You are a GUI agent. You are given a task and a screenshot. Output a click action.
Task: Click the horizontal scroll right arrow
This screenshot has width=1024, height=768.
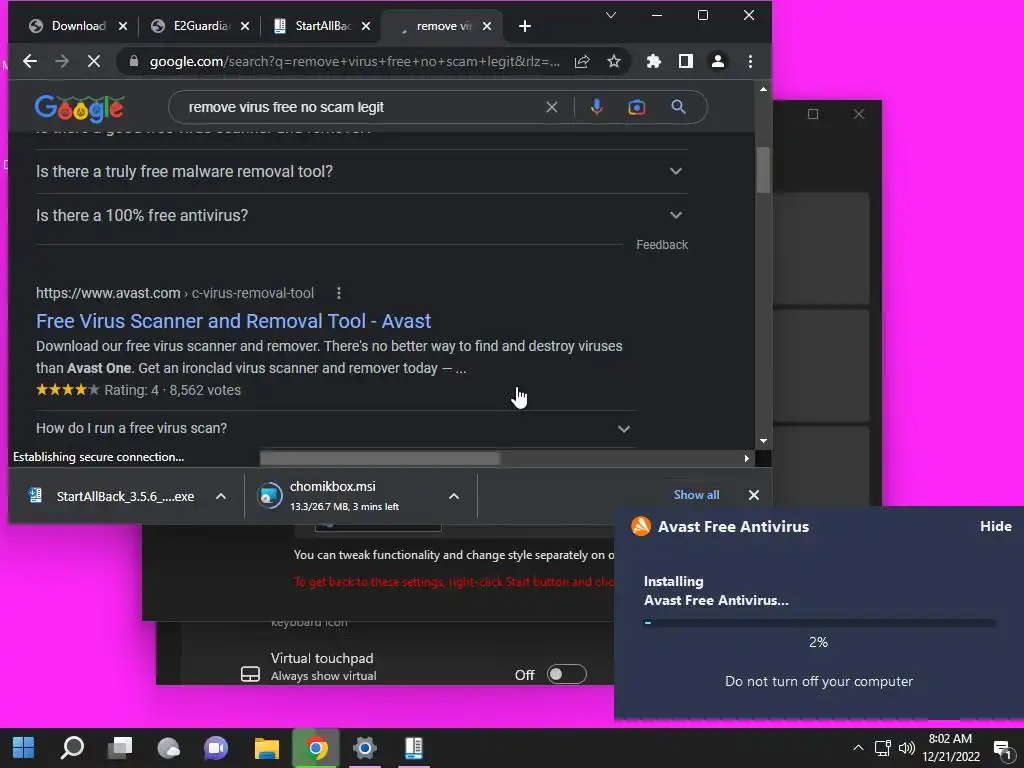click(746, 458)
